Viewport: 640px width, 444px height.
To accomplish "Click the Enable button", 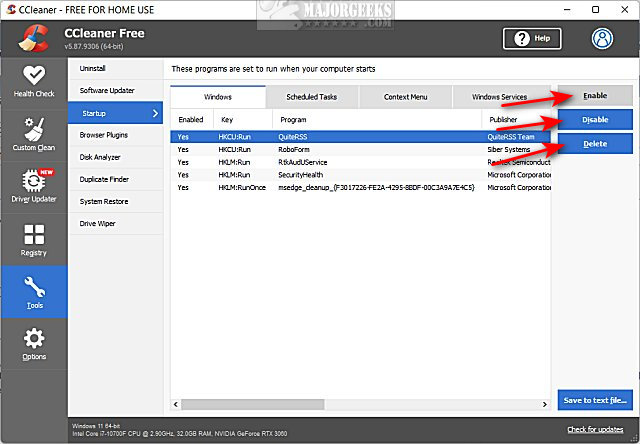I will point(595,95).
